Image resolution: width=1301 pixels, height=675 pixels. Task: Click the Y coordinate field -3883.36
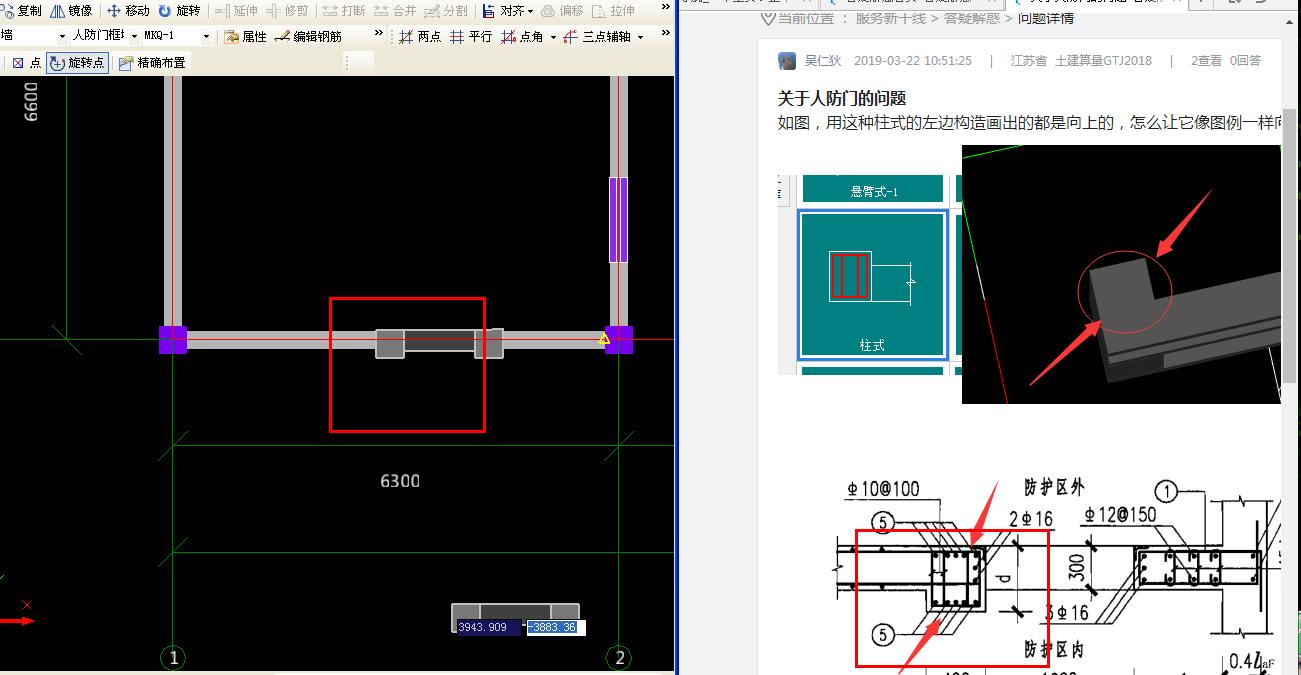(x=556, y=627)
